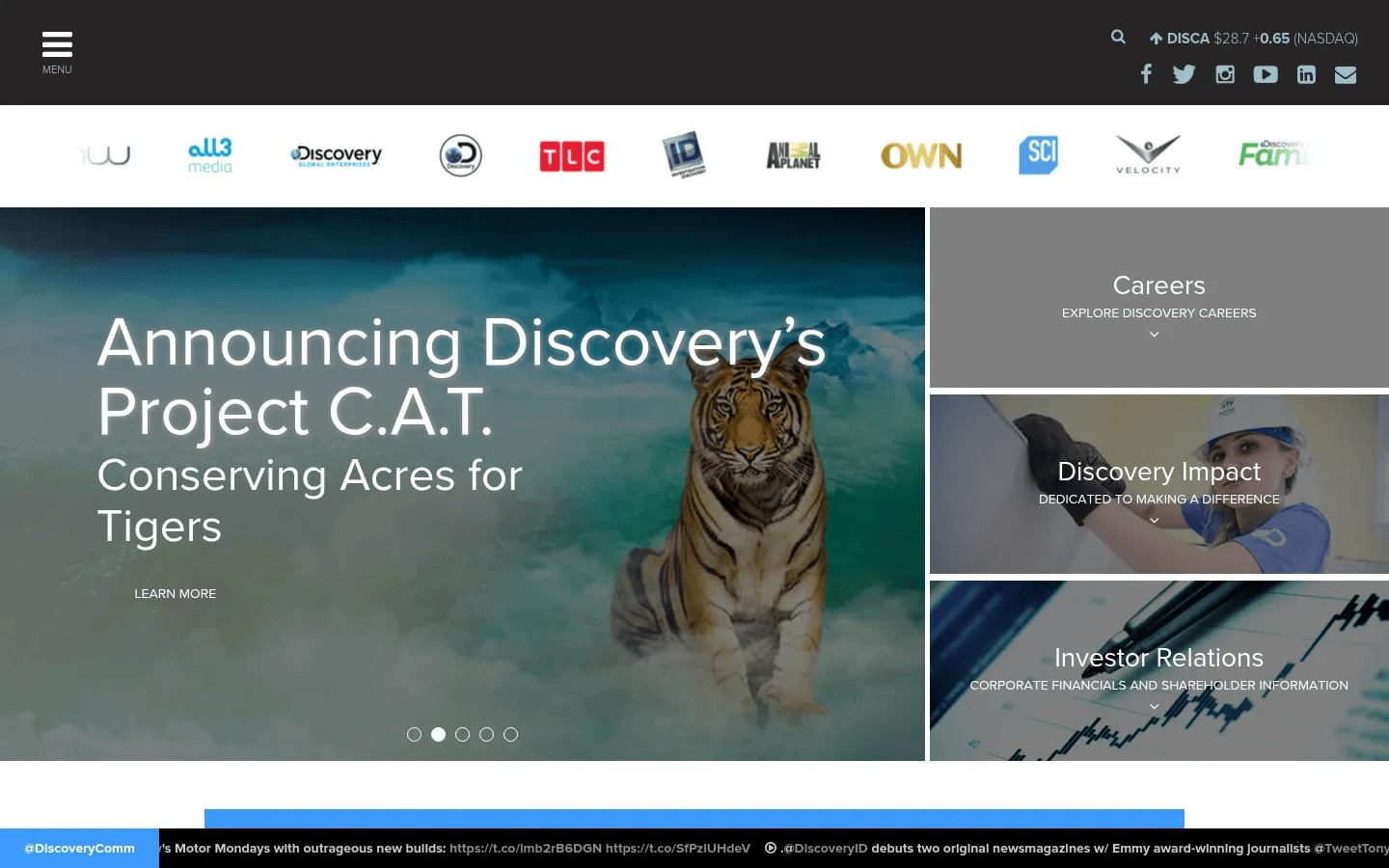
Task: Open the Careers heading link
Action: coord(1158,285)
